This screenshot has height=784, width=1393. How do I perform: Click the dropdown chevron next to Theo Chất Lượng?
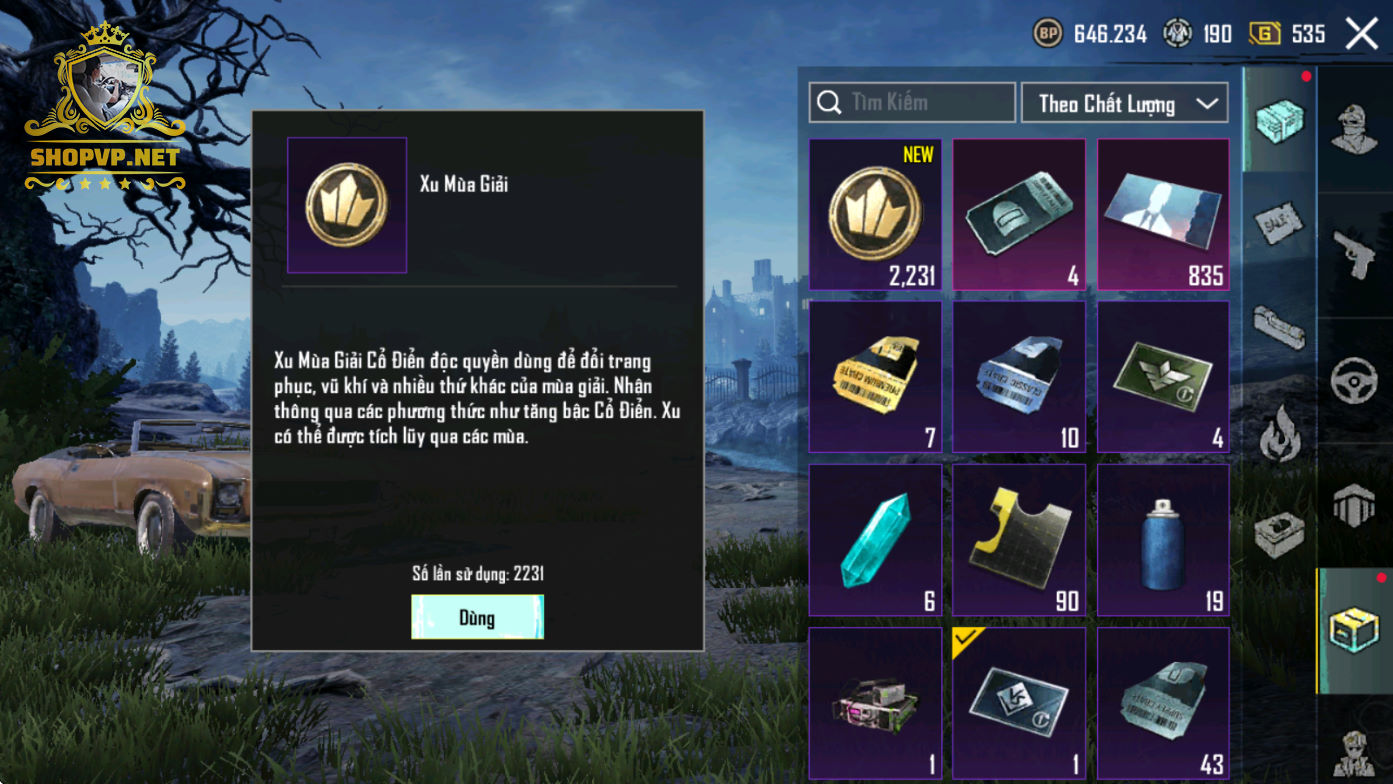coord(1208,103)
